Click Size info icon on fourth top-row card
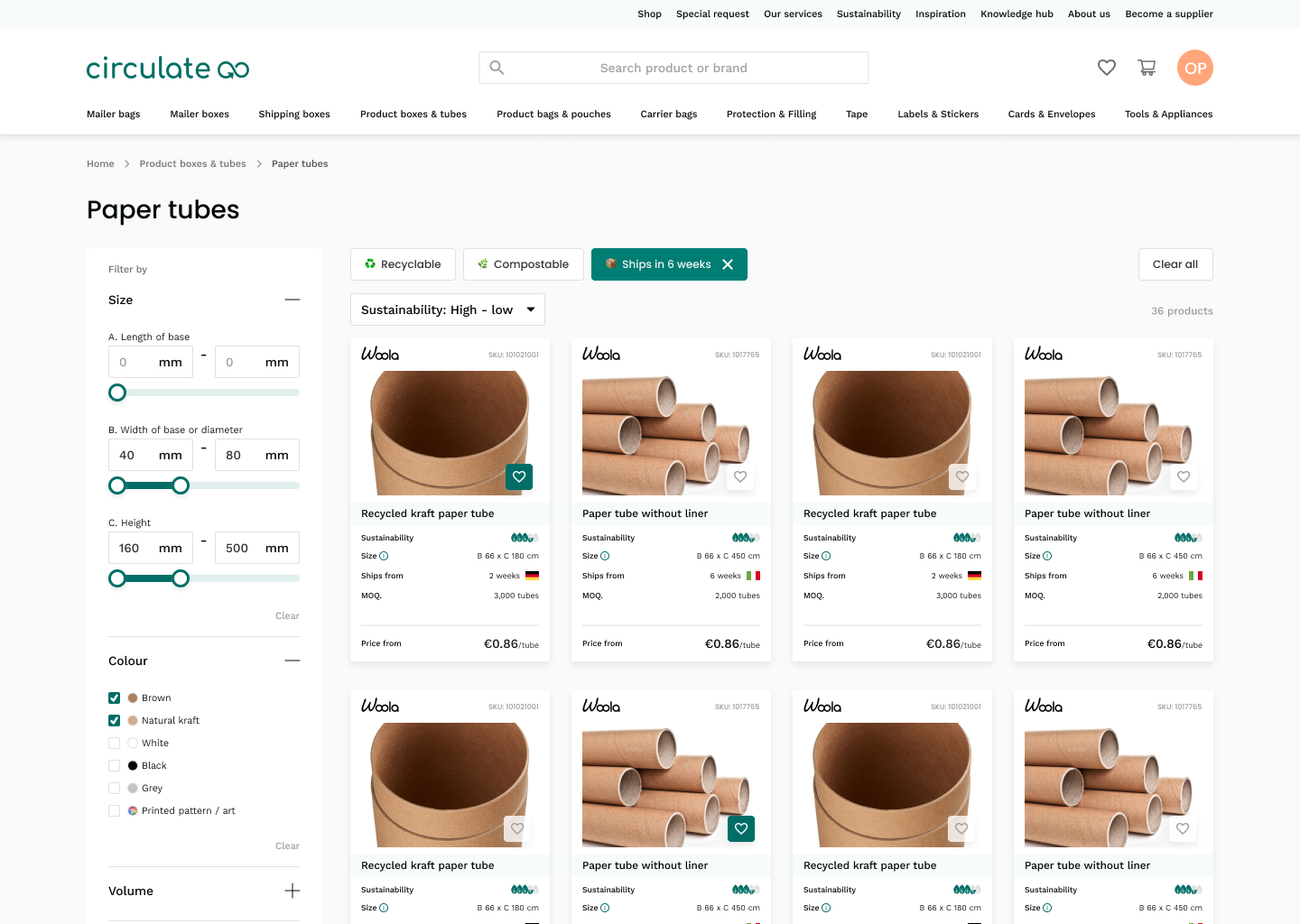 click(x=1047, y=556)
